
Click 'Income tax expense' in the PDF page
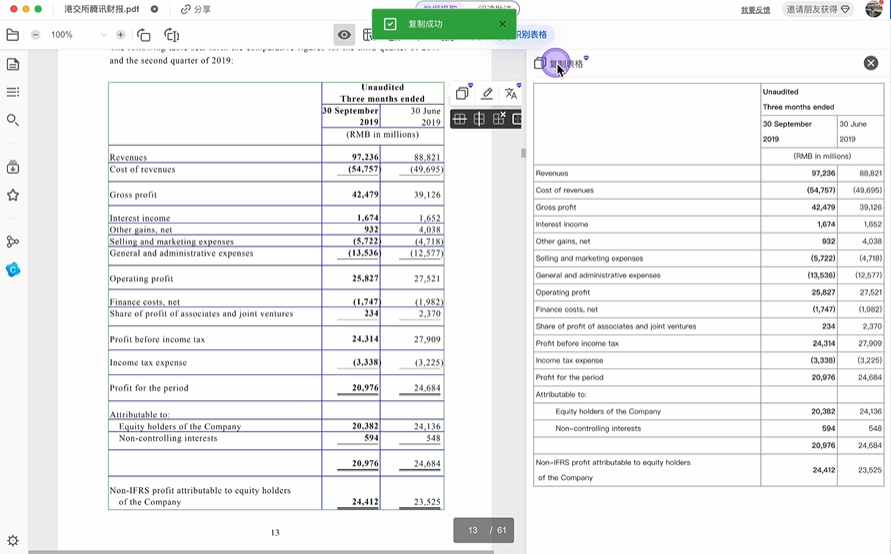[148, 363]
